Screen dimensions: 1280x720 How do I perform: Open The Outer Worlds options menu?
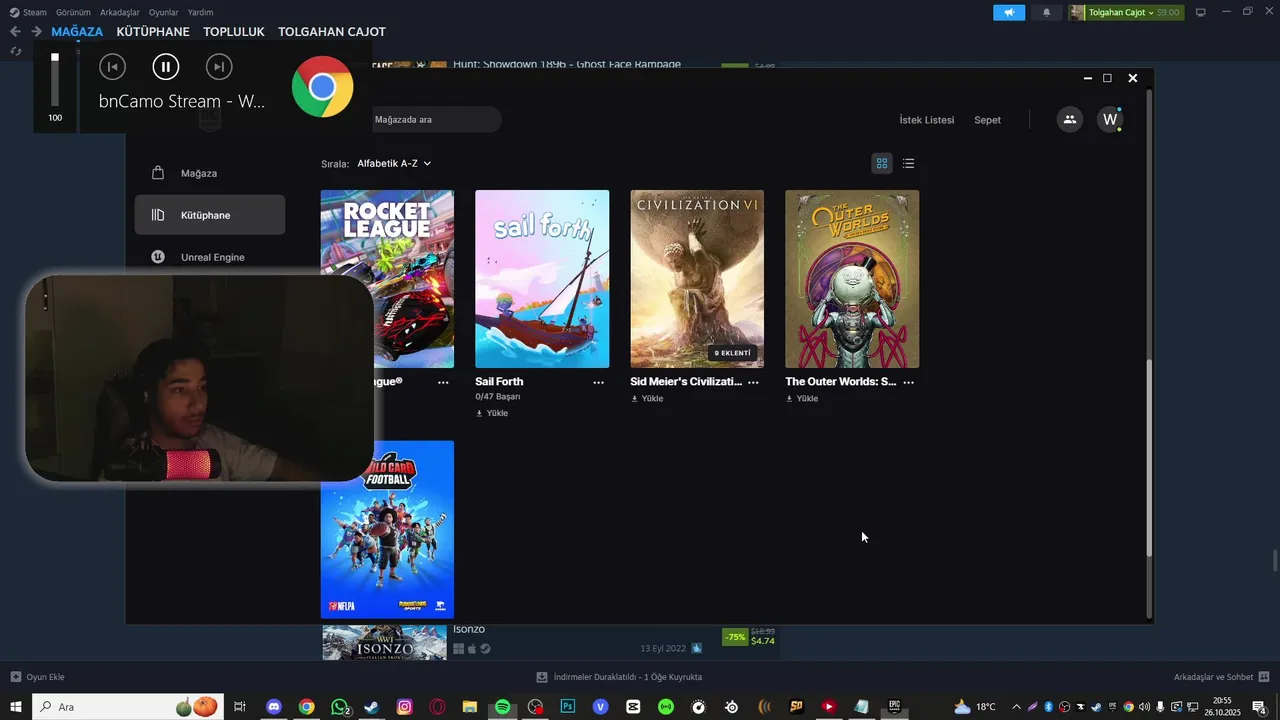(x=909, y=382)
